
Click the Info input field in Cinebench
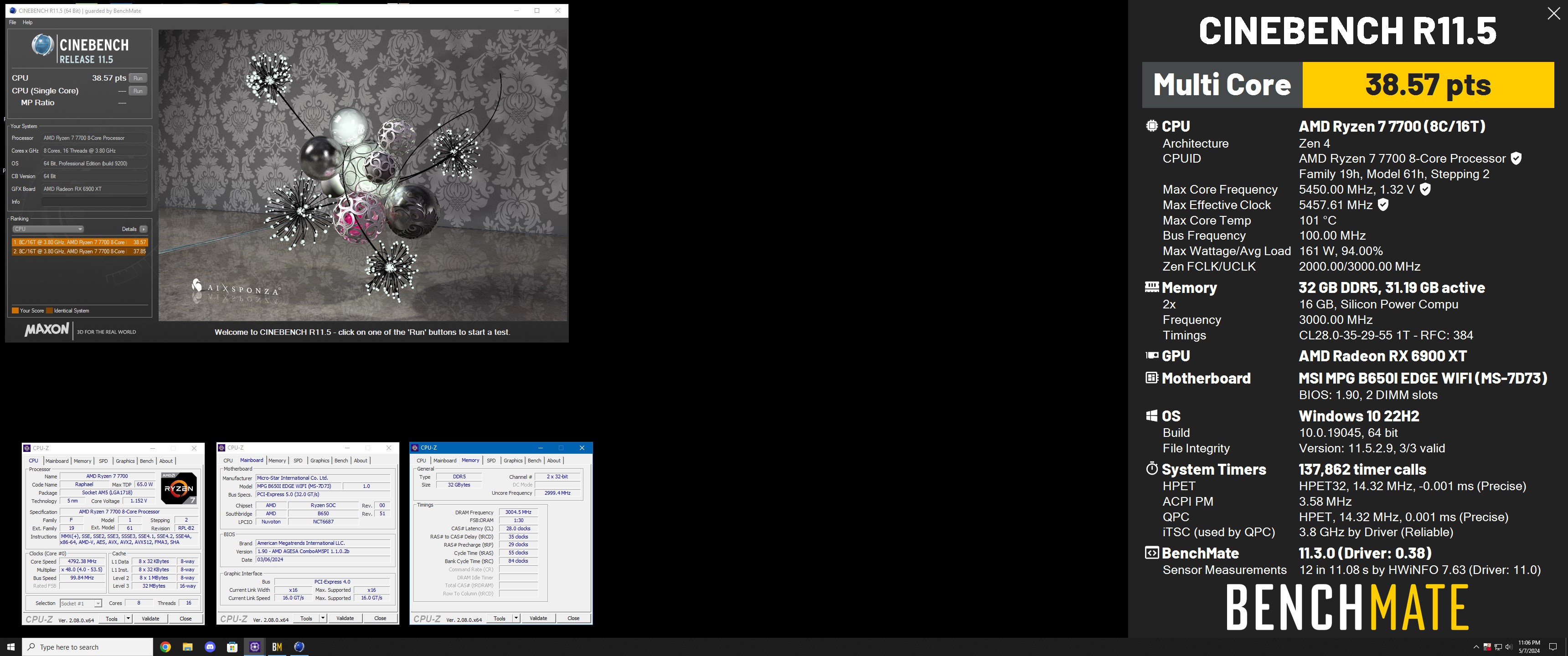pos(94,201)
